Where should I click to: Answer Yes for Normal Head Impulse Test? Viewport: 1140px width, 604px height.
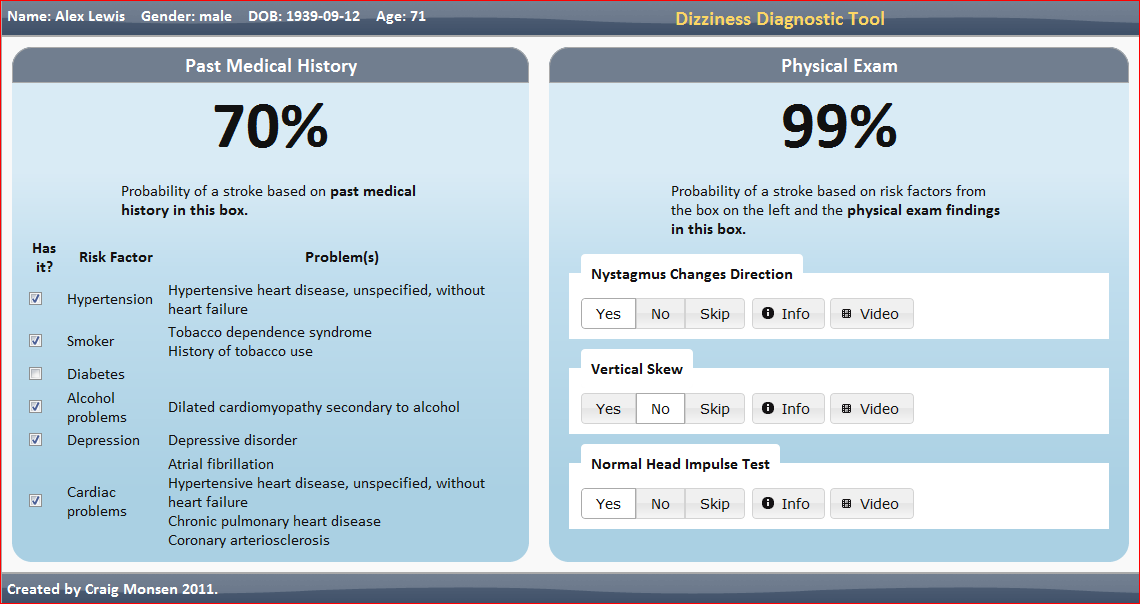(608, 503)
